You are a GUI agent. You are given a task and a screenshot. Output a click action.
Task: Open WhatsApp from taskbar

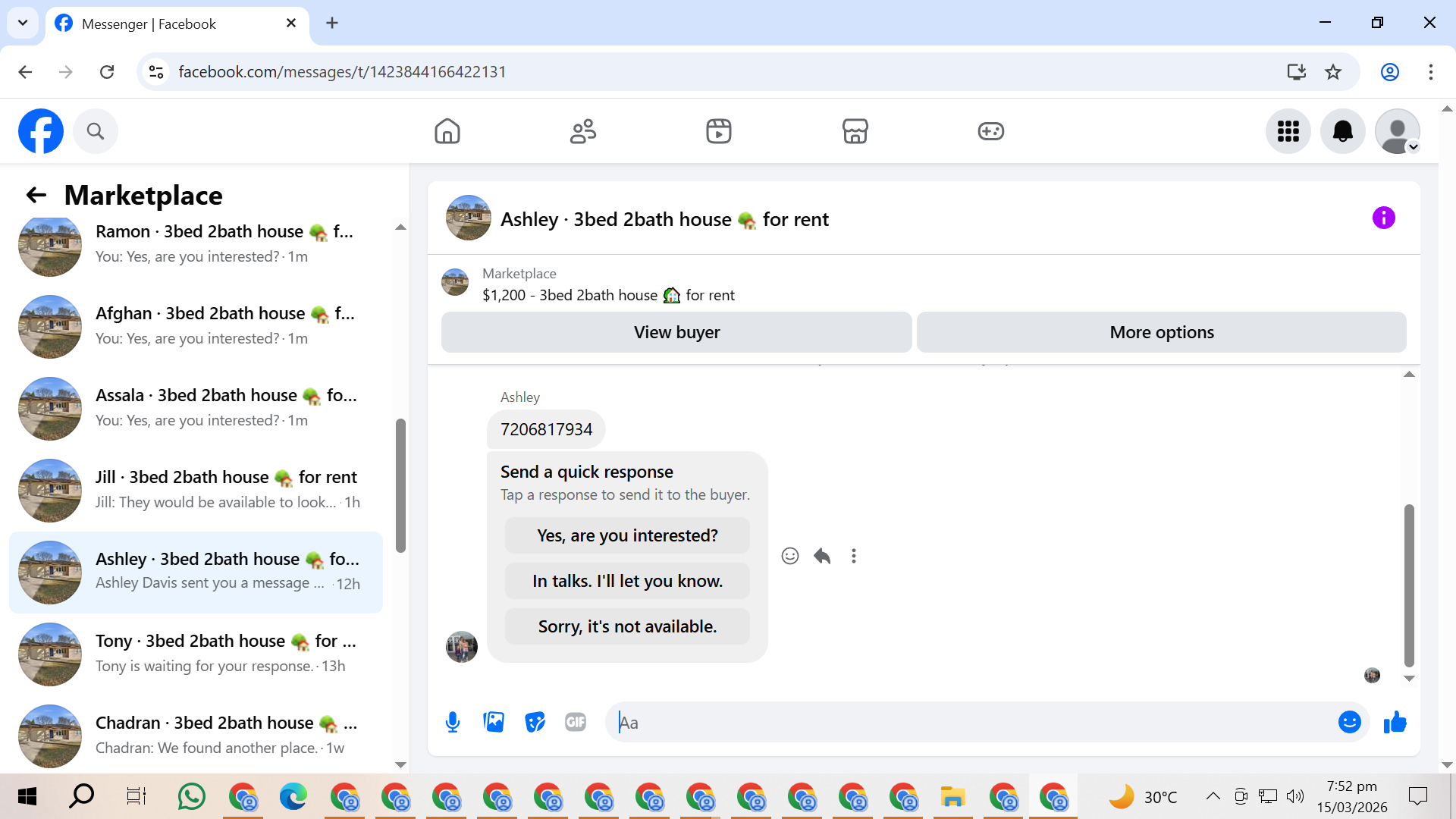[x=192, y=796]
